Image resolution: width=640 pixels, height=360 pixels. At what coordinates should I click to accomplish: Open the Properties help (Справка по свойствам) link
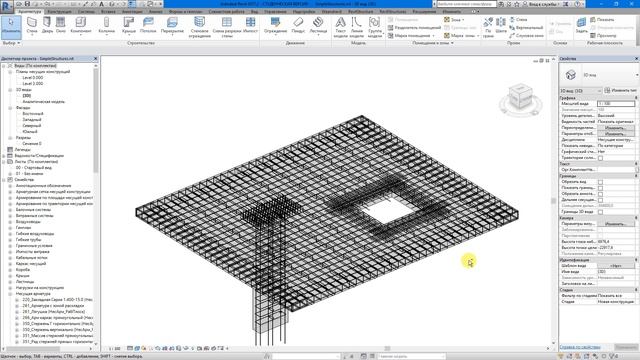[580, 347]
